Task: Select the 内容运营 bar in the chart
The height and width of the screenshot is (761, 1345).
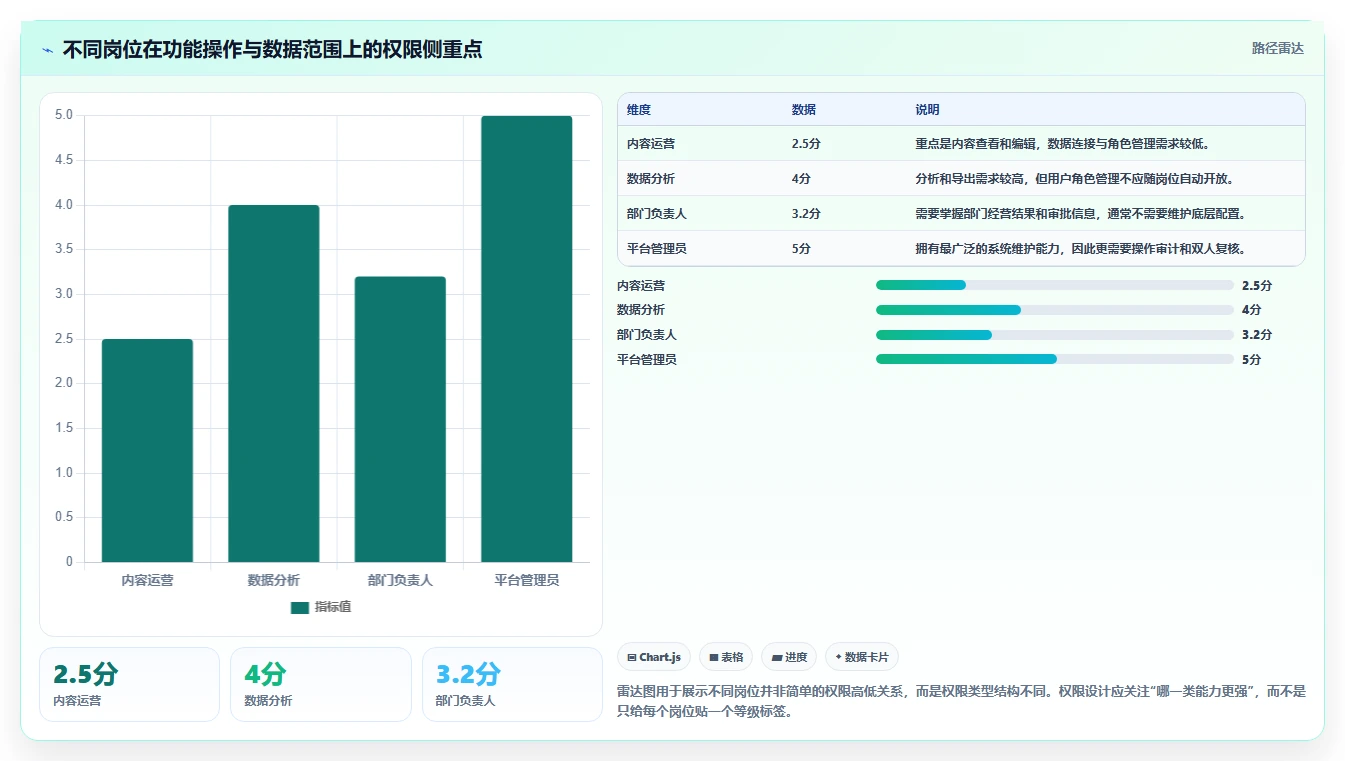Action: 147,451
